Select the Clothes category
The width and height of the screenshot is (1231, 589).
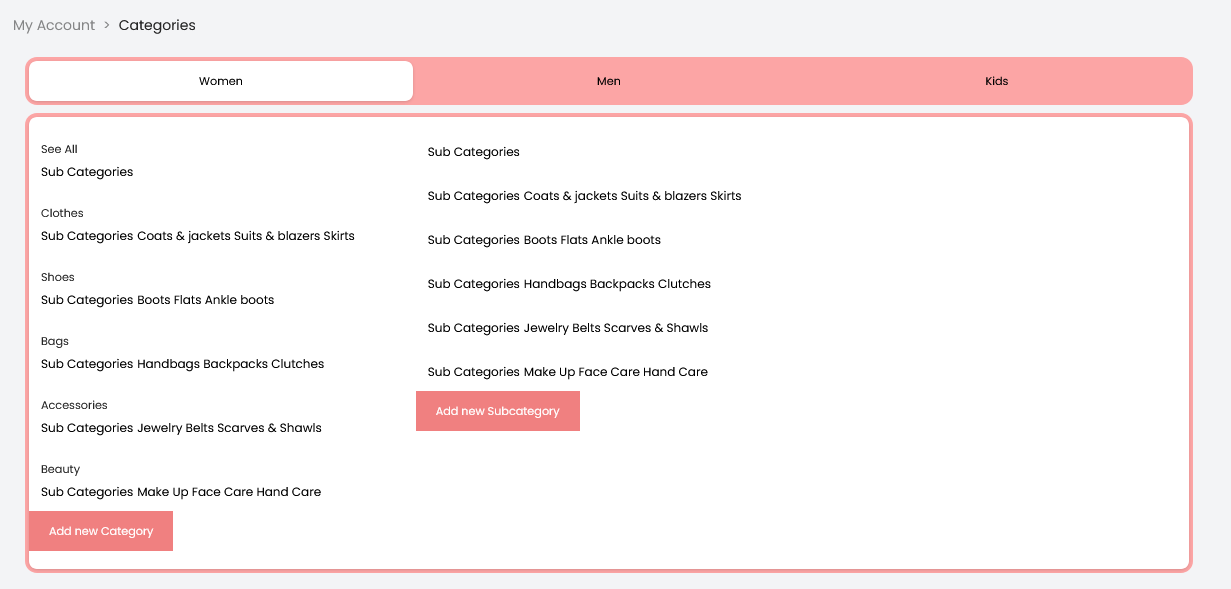[x=62, y=213]
